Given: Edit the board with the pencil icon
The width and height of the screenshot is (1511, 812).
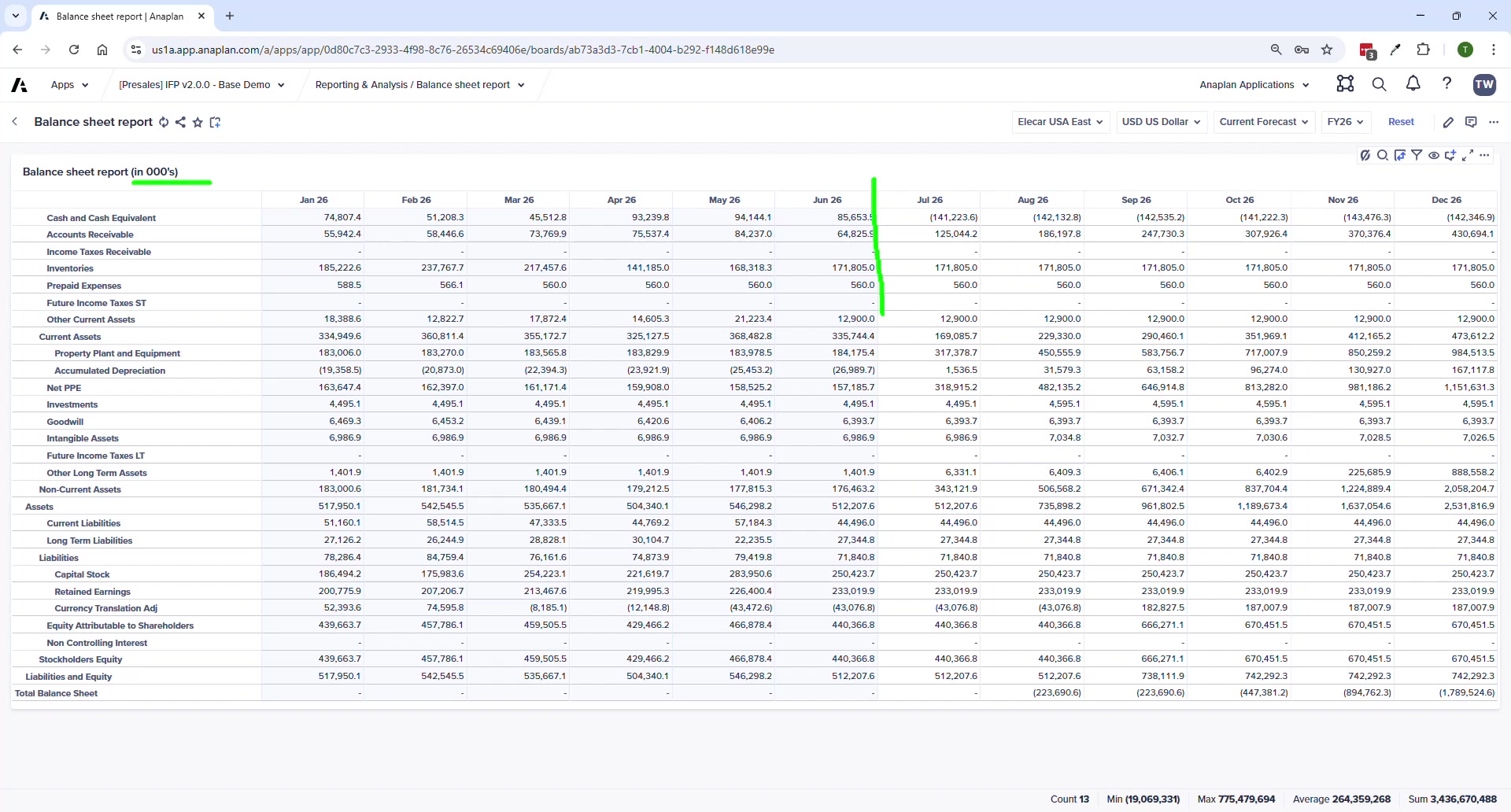Looking at the screenshot, I should tap(1449, 122).
